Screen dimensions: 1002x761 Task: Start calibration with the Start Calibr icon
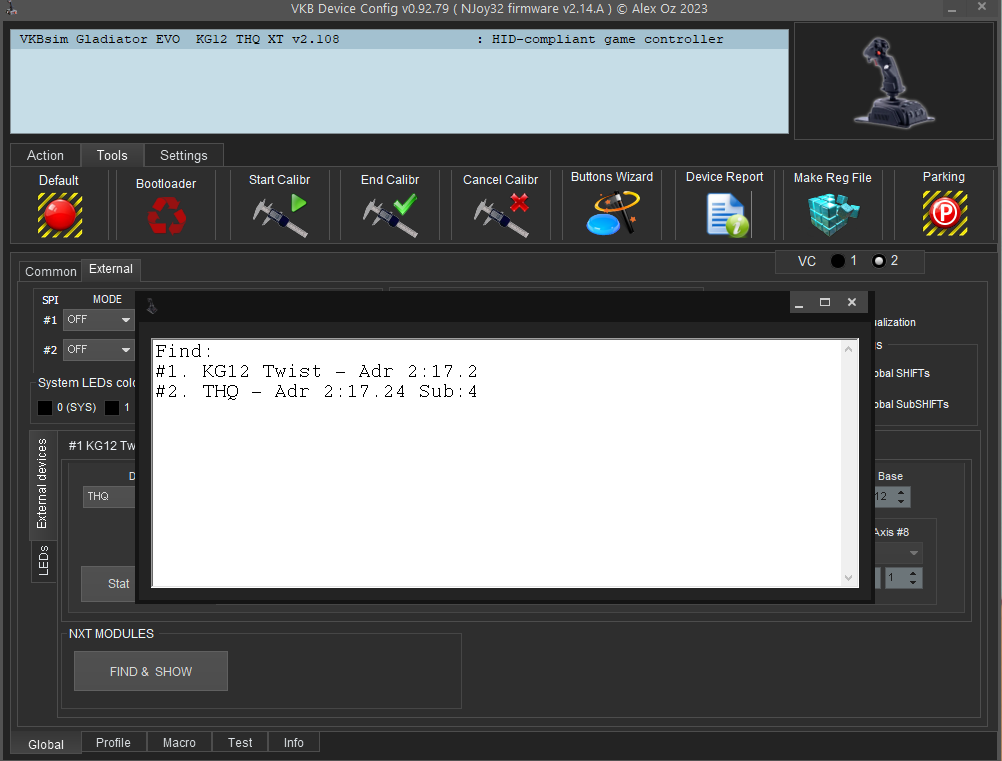tap(280, 215)
